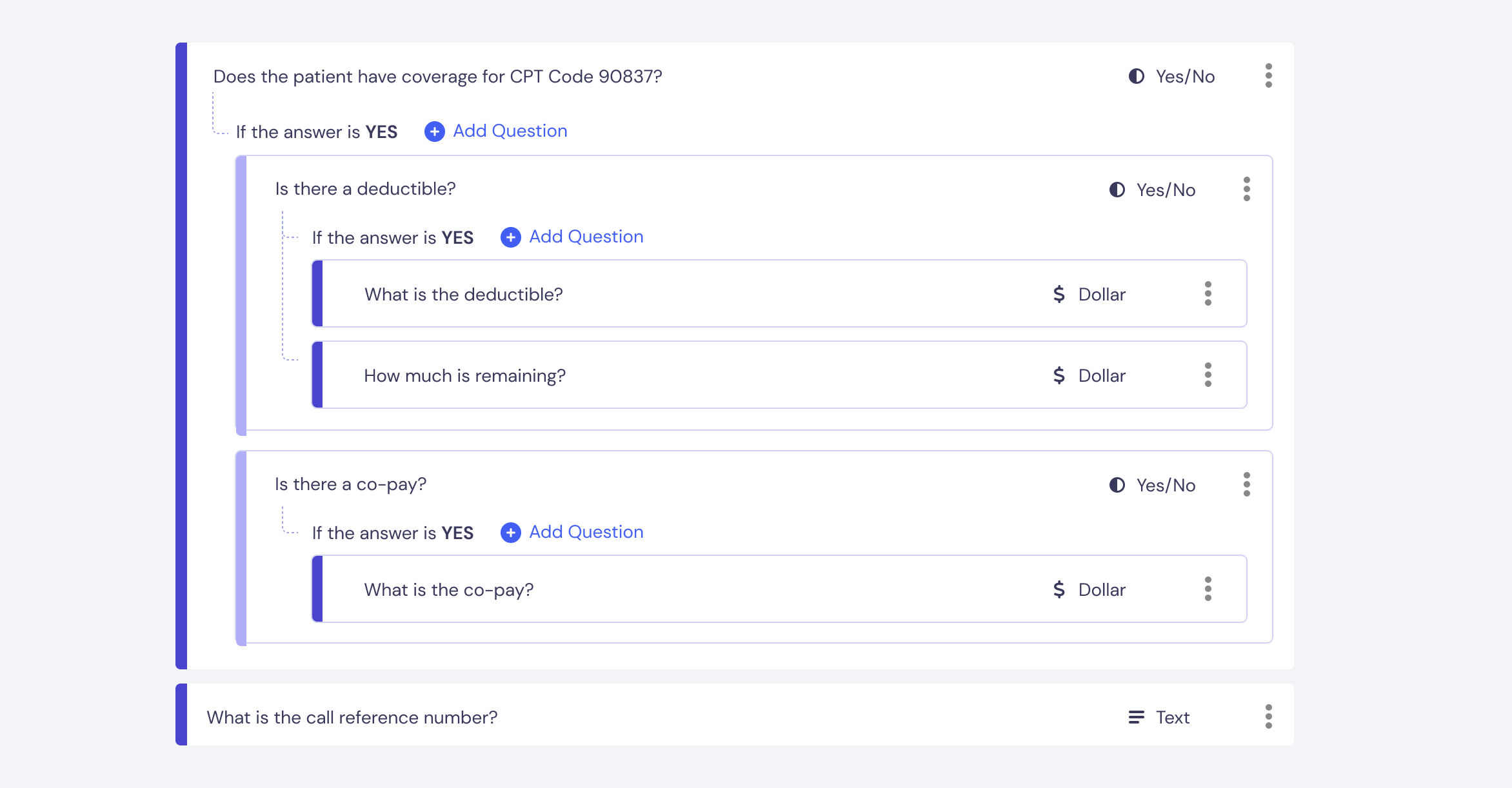This screenshot has width=1512, height=788.
Task: Select the 'What is the co-pay?' question card
Action: click(x=779, y=589)
